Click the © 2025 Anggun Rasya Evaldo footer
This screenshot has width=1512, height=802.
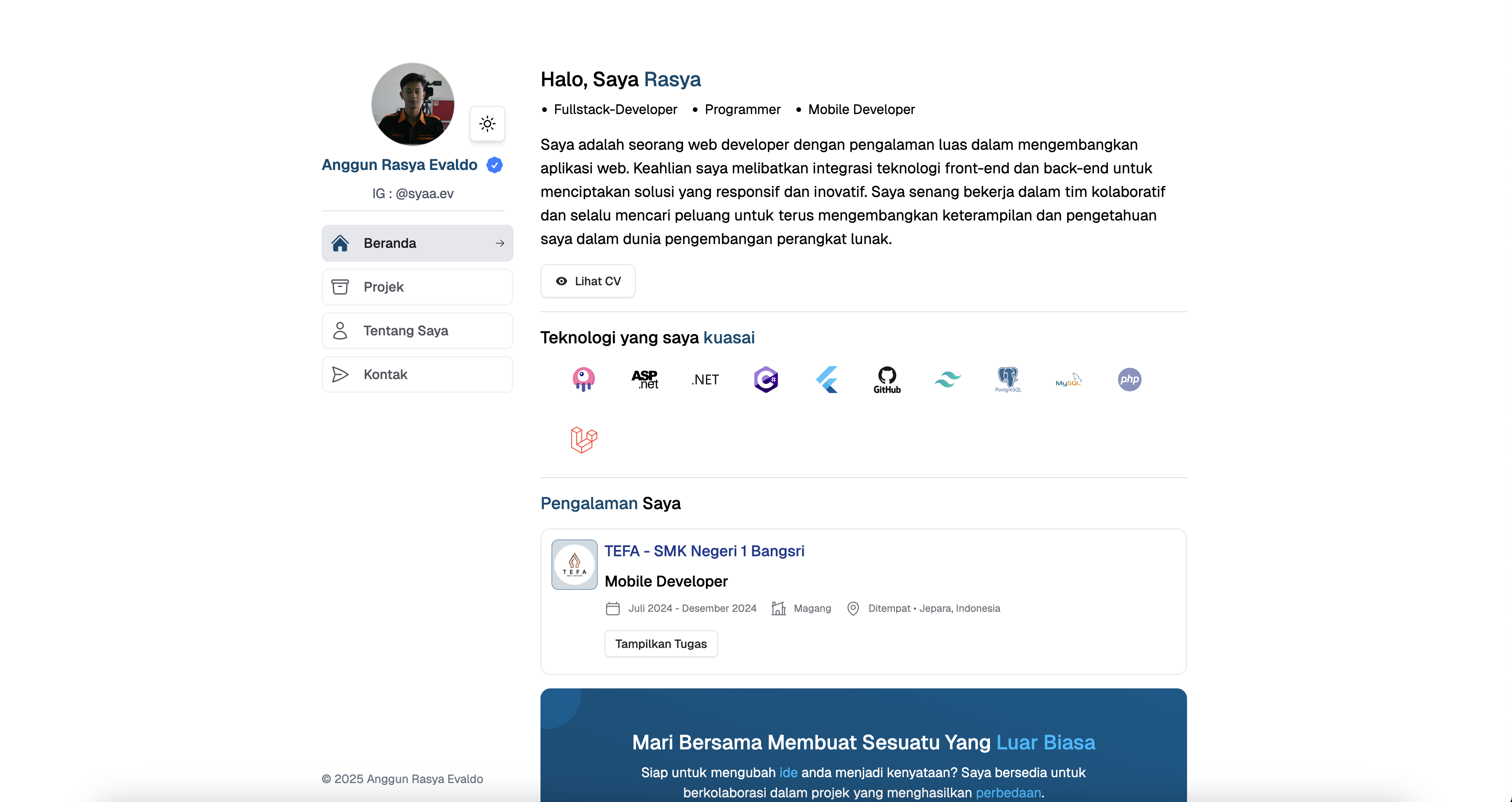(402, 779)
